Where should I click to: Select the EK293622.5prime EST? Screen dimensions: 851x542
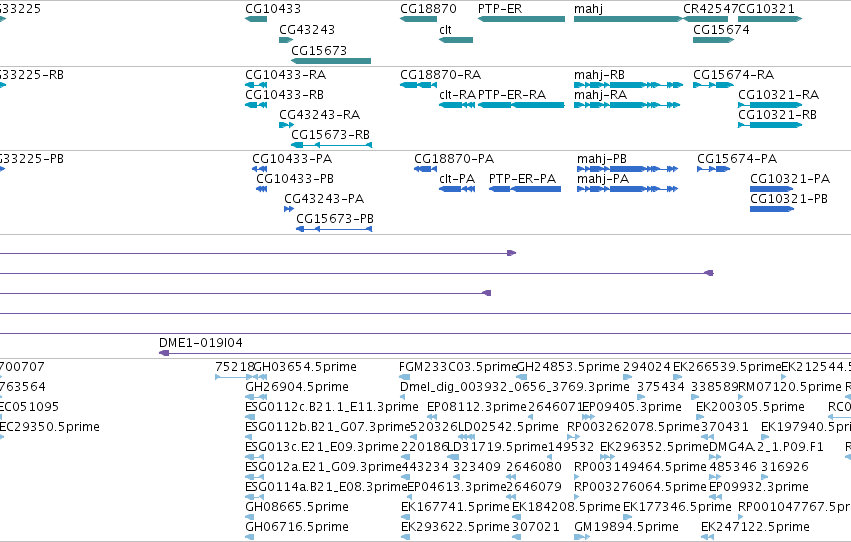click(406, 537)
